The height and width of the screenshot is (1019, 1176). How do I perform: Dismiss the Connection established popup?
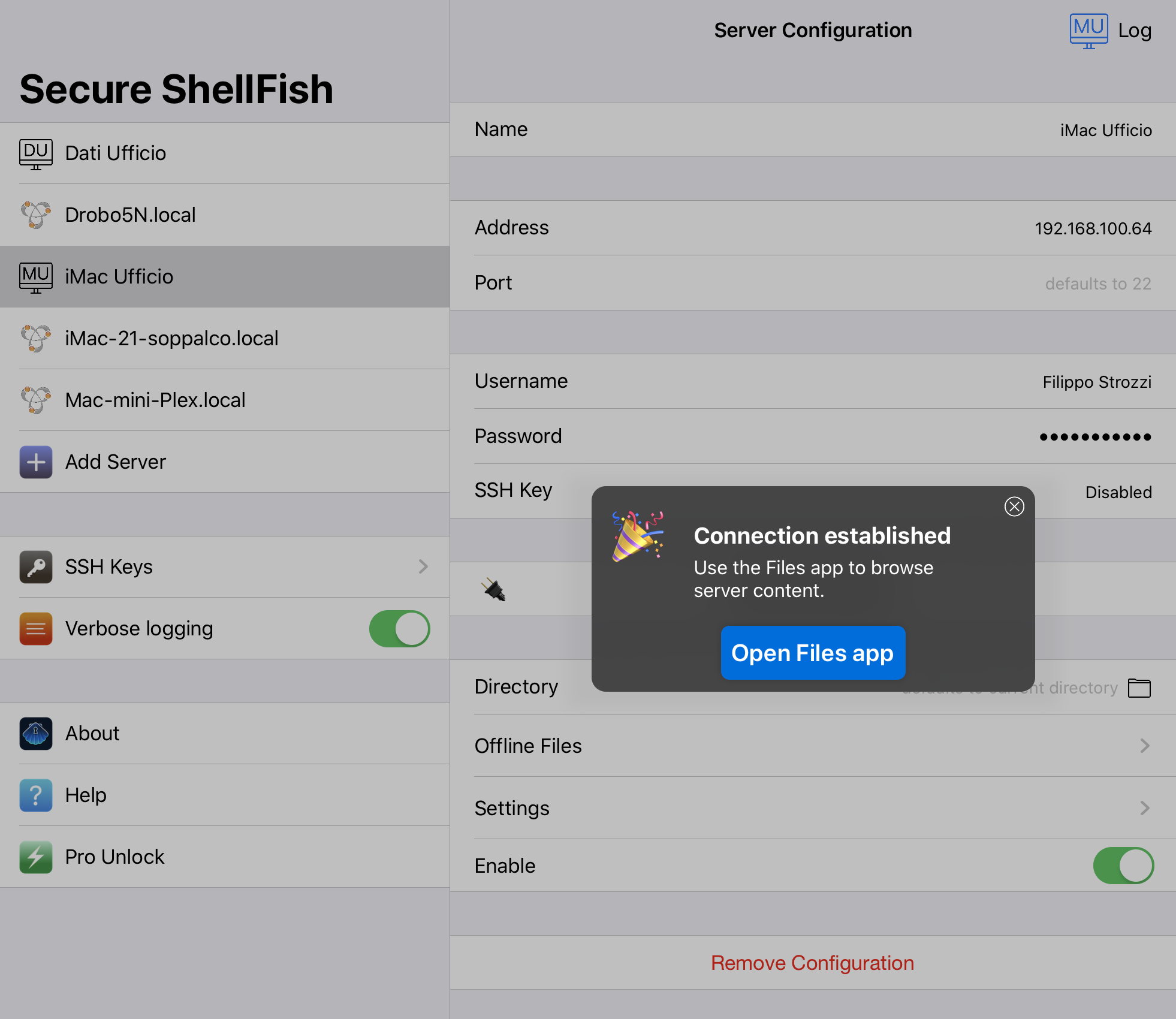tap(1014, 507)
